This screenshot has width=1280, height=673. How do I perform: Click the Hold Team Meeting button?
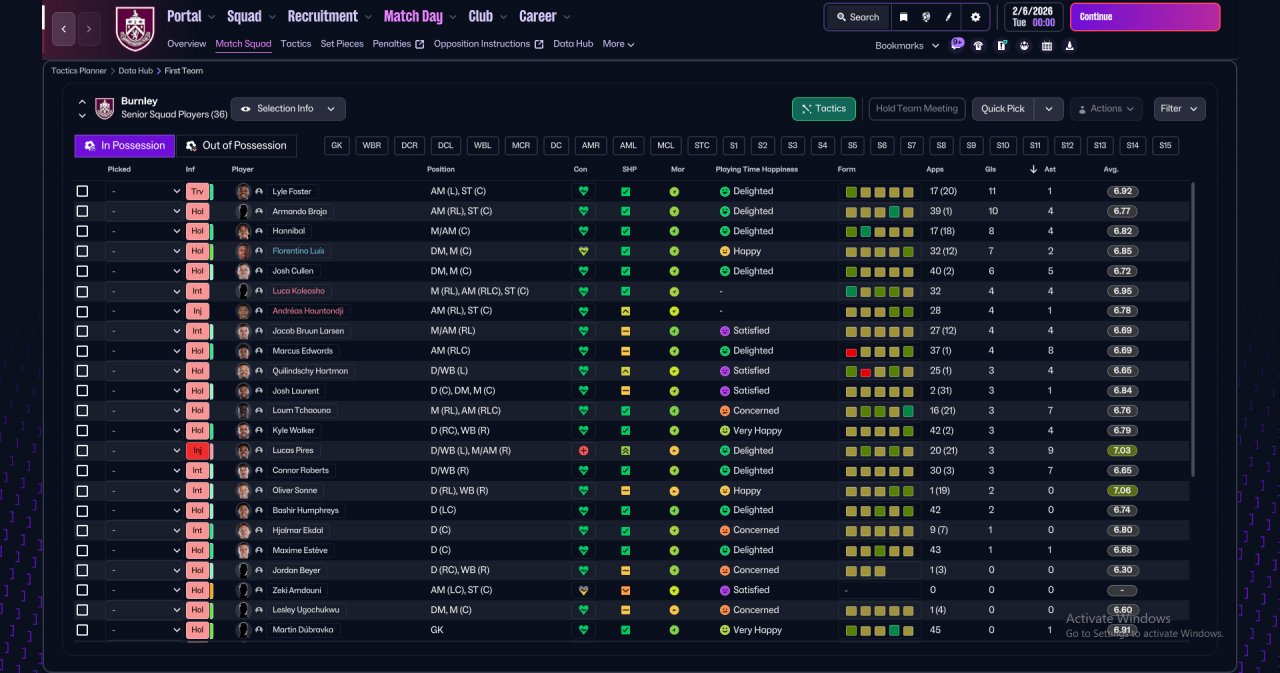tap(917, 109)
